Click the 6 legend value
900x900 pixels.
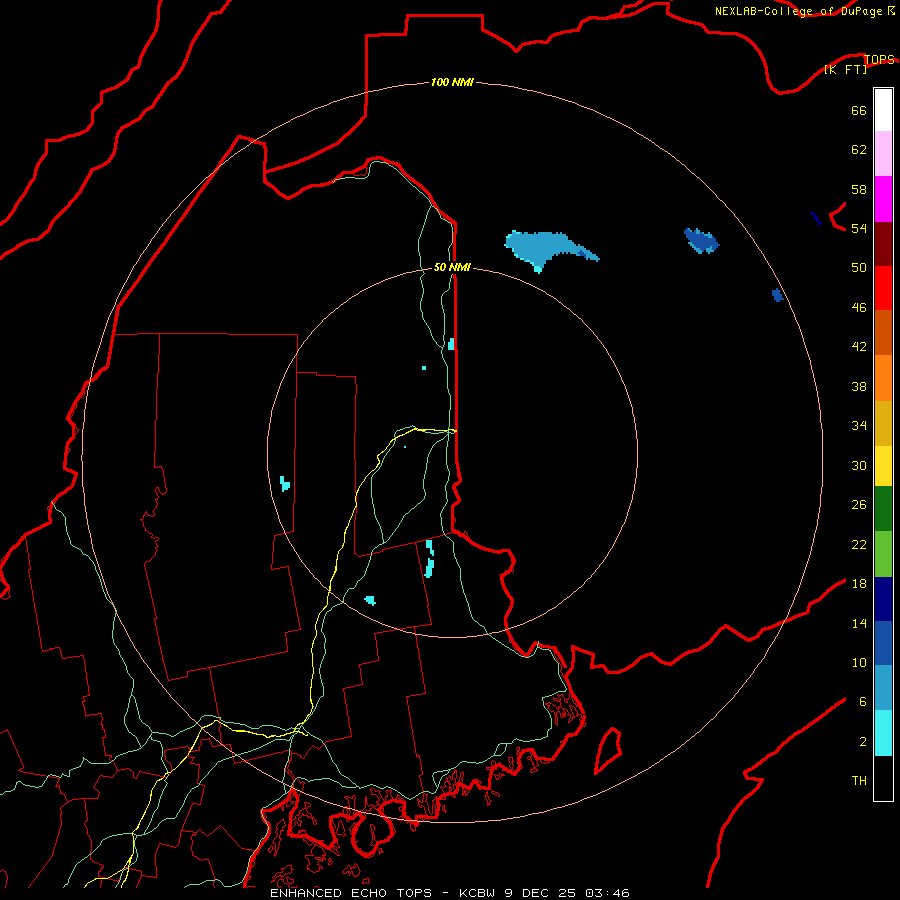click(863, 702)
